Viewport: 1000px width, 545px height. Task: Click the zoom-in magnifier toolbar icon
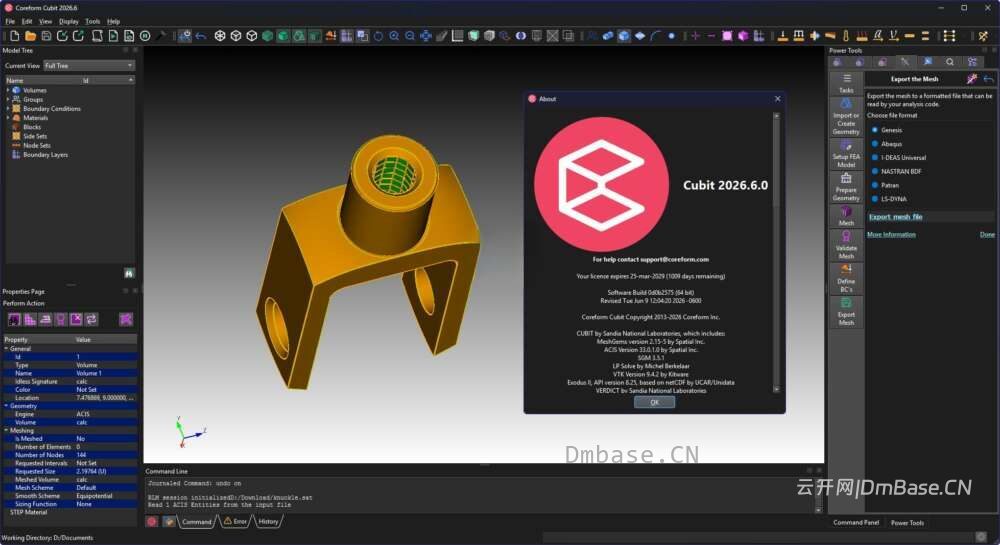[394, 36]
